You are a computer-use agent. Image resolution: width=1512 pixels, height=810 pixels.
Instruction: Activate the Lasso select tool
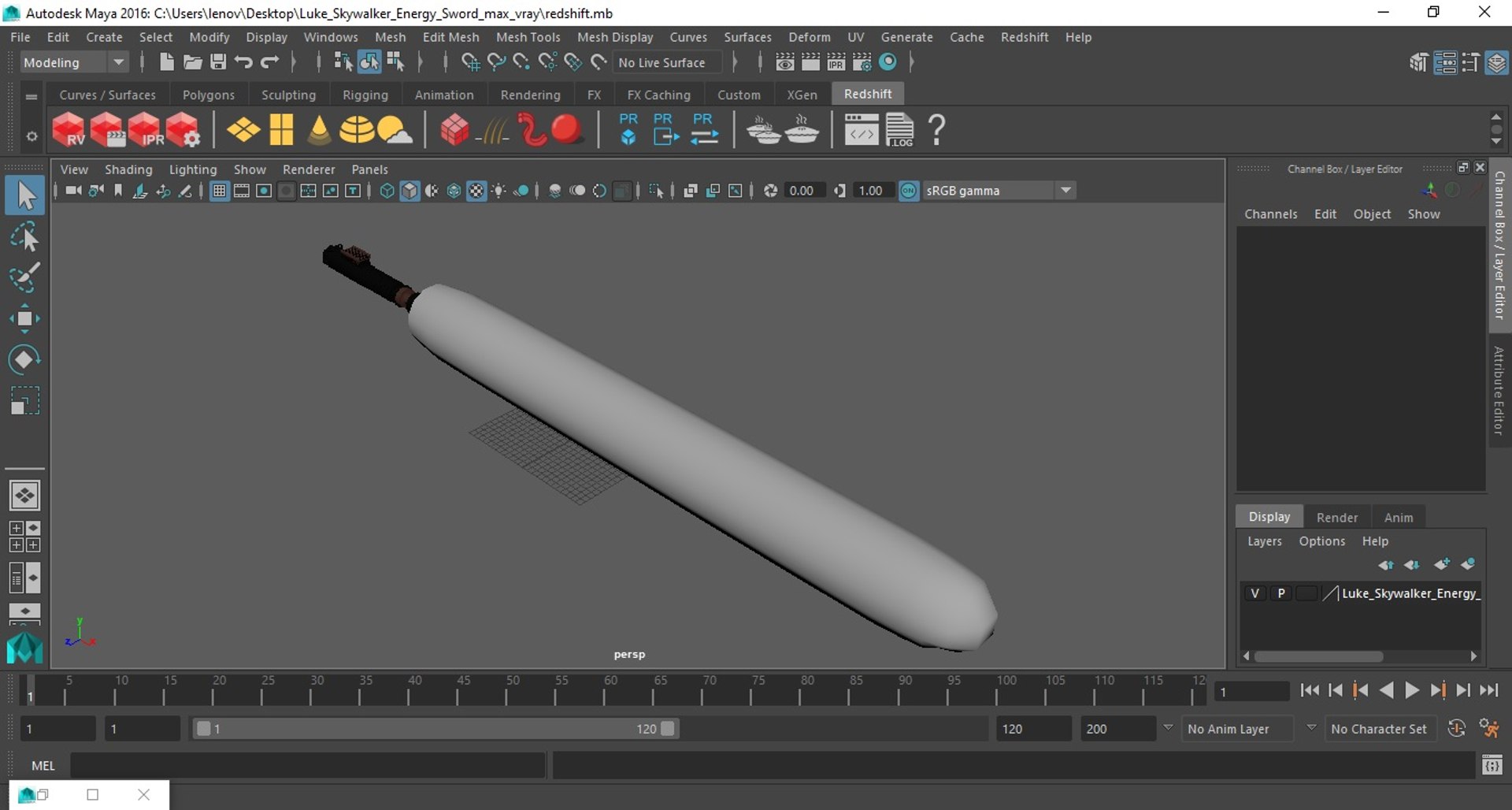tap(24, 237)
